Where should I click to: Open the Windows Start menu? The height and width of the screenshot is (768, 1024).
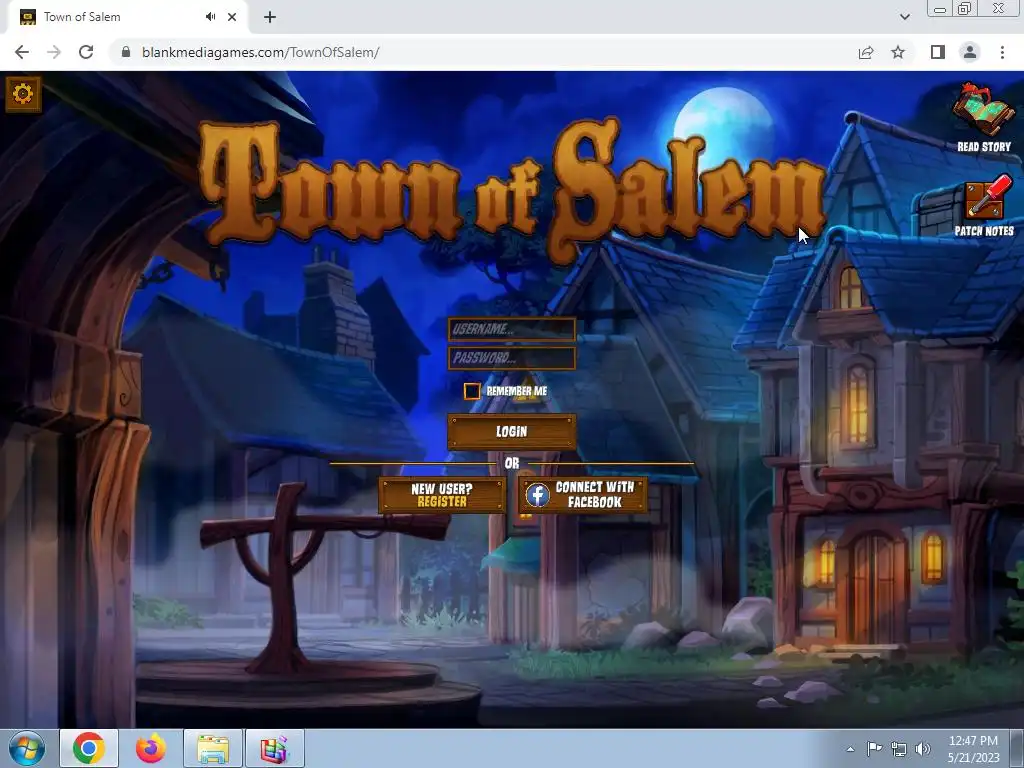click(x=27, y=748)
